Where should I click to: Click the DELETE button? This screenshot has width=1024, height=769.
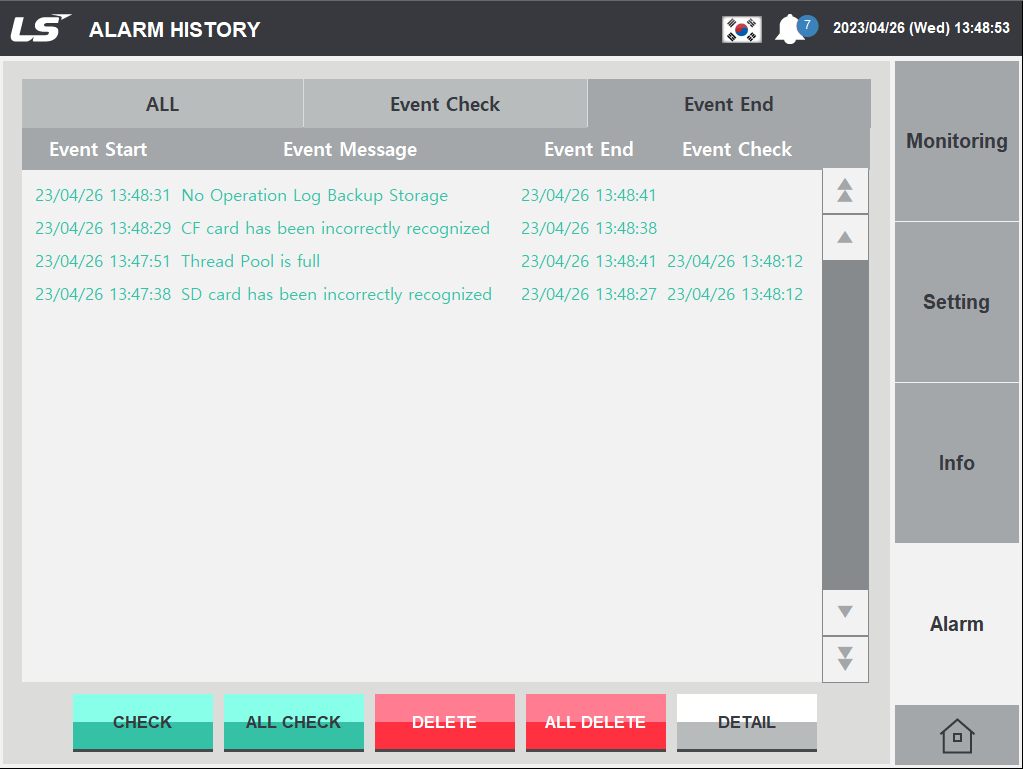tap(445, 722)
